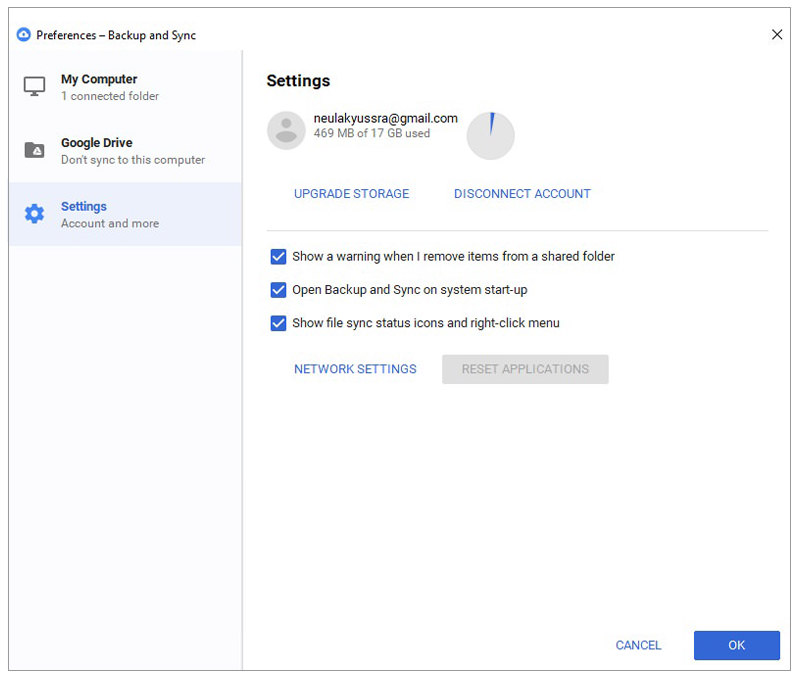Close the Preferences window

pyautogui.click(x=777, y=35)
